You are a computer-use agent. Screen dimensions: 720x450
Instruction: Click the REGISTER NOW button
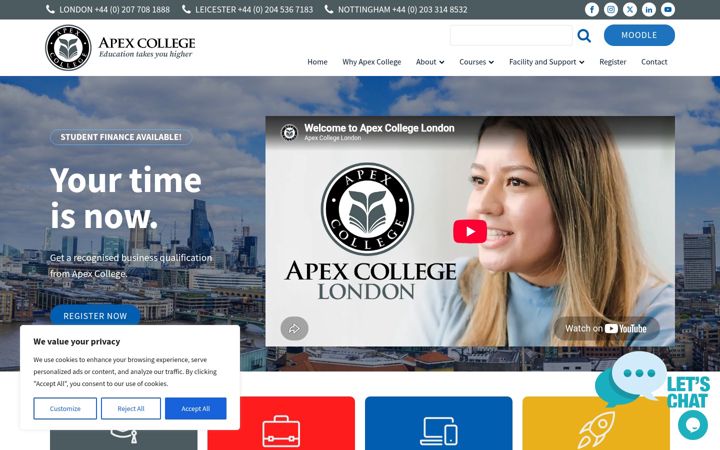[x=95, y=316]
